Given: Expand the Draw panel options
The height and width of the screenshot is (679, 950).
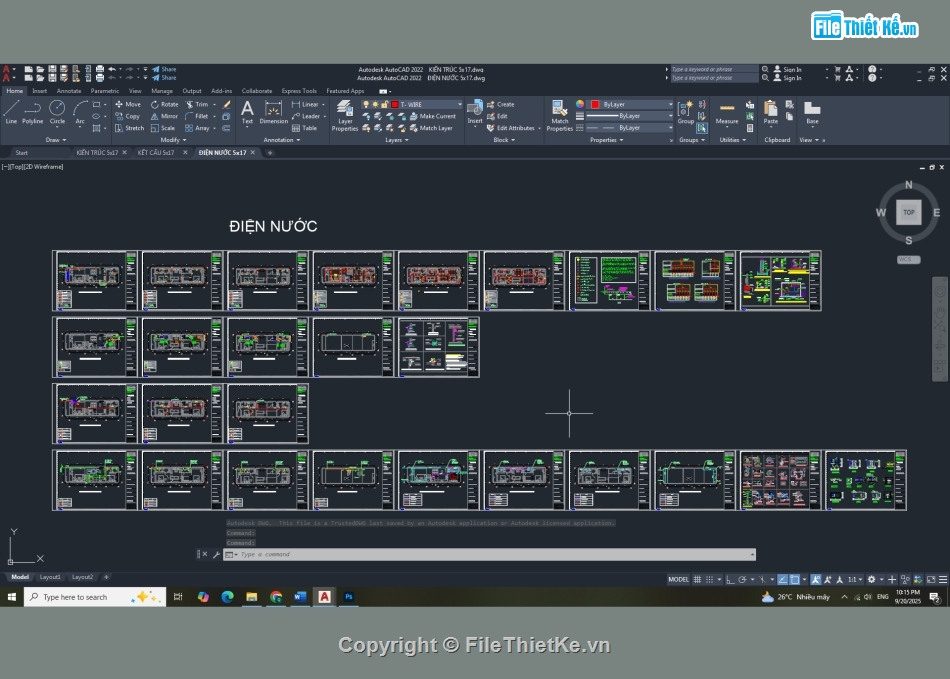Looking at the screenshot, I should click(55, 140).
